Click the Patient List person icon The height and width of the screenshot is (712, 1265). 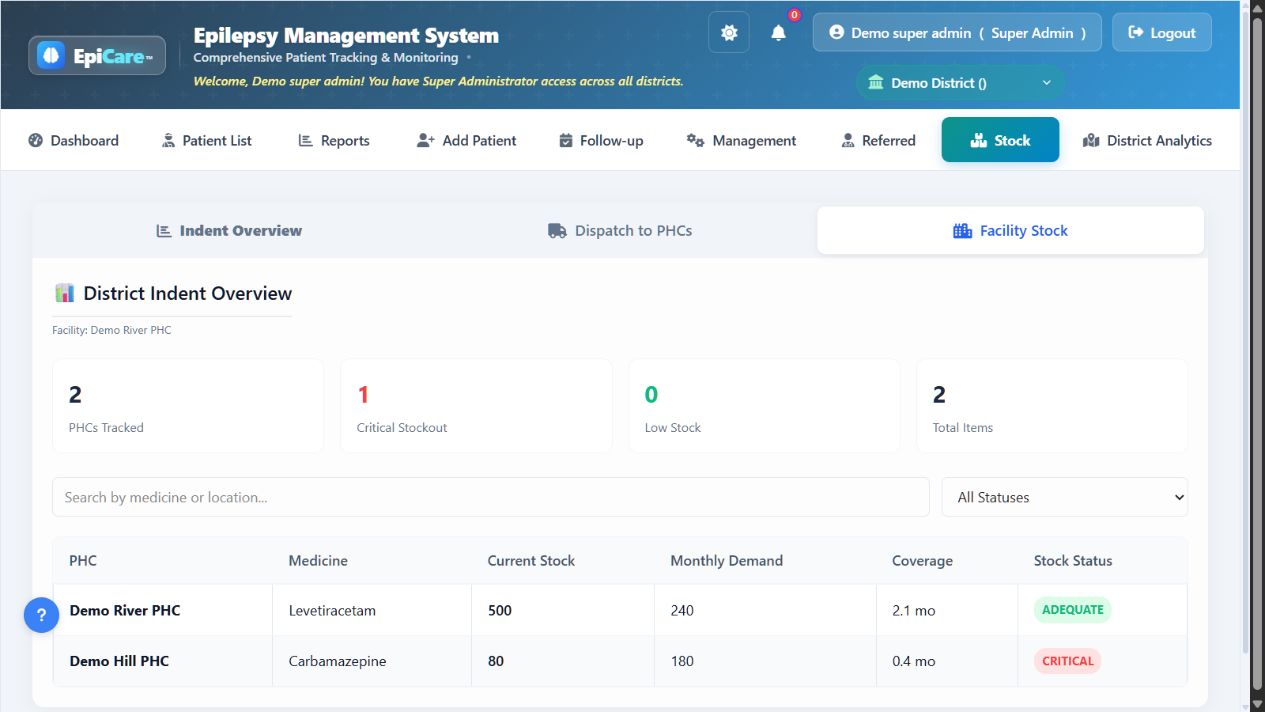(168, 140)
